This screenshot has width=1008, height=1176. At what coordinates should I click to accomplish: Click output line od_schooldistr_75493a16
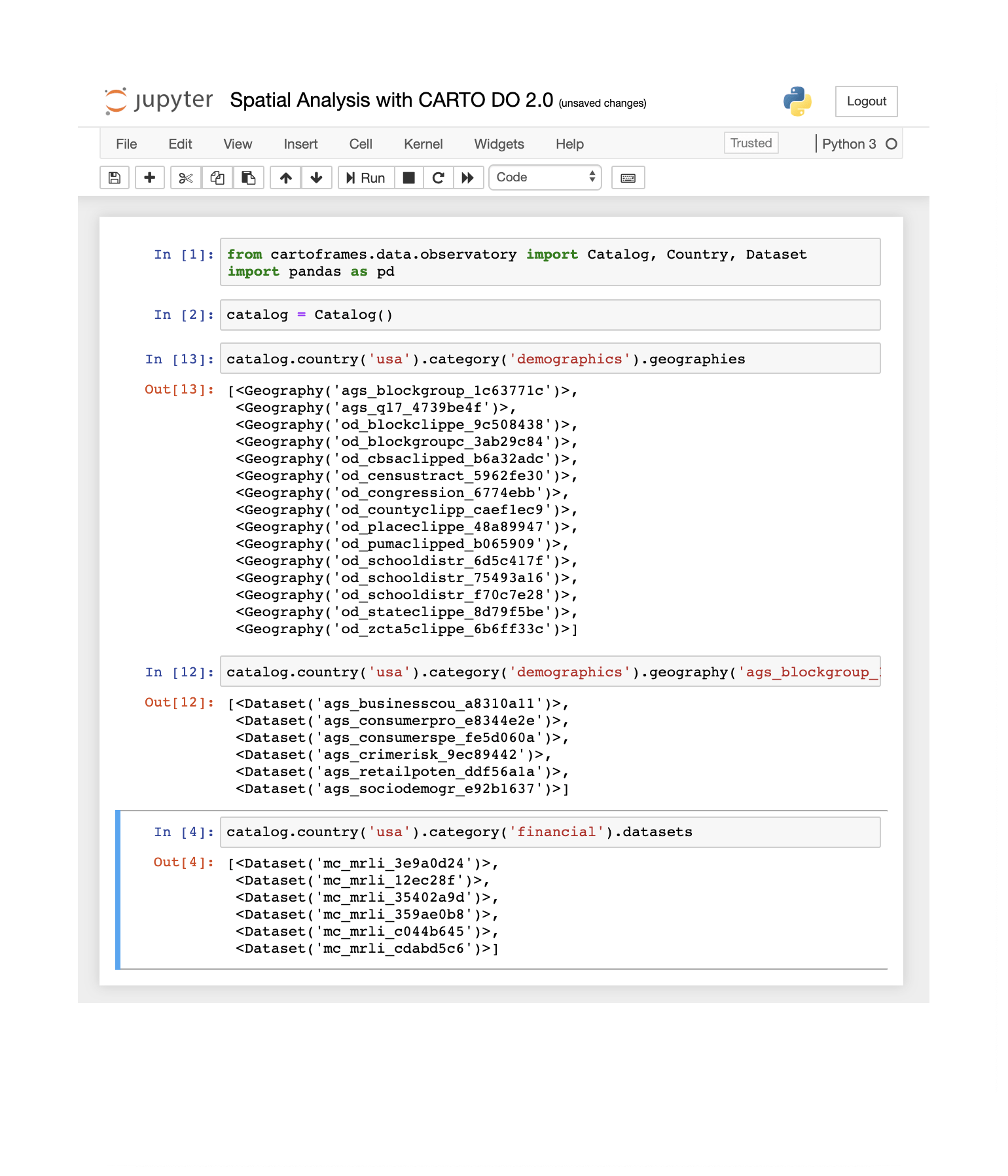(x=406, y=578)
